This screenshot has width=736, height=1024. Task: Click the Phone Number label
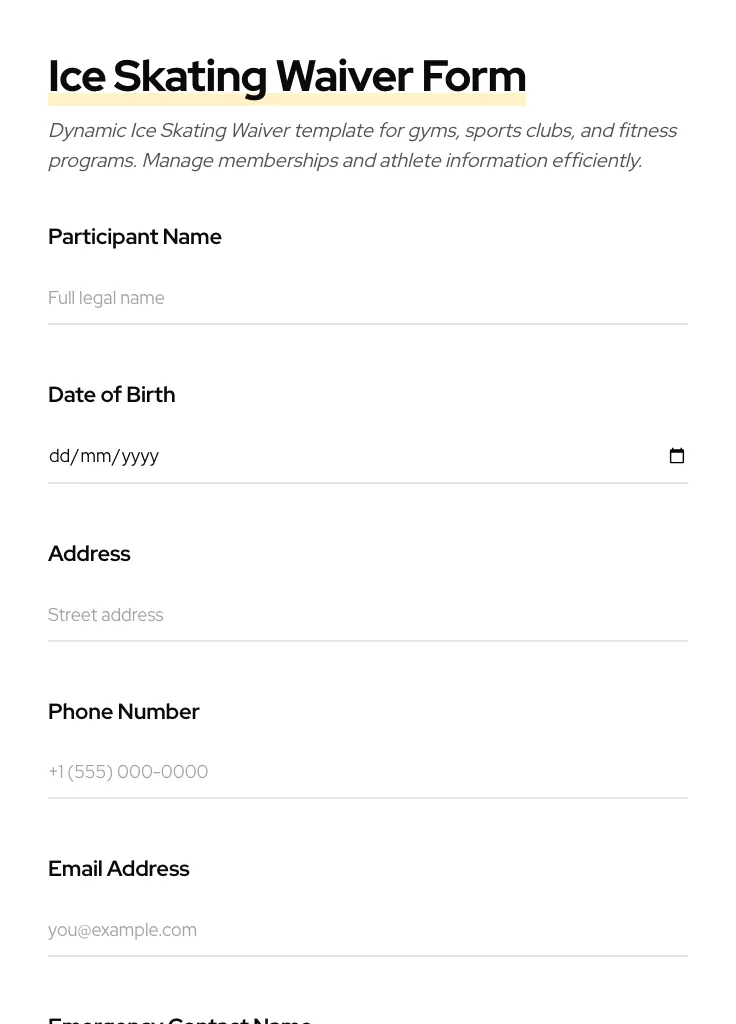(124, 712)
